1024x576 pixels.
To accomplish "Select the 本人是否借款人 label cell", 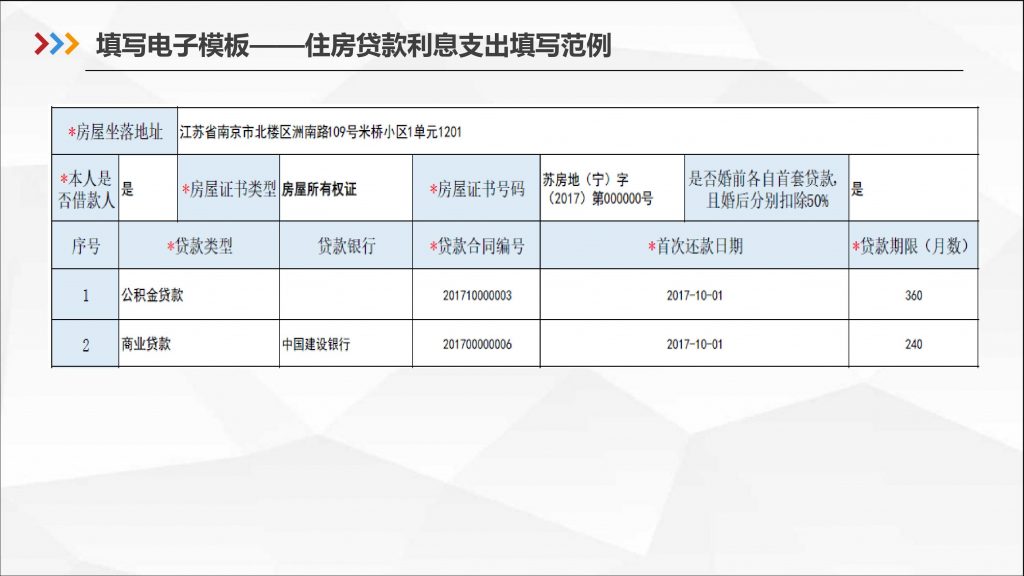I will tap(85, 188).
